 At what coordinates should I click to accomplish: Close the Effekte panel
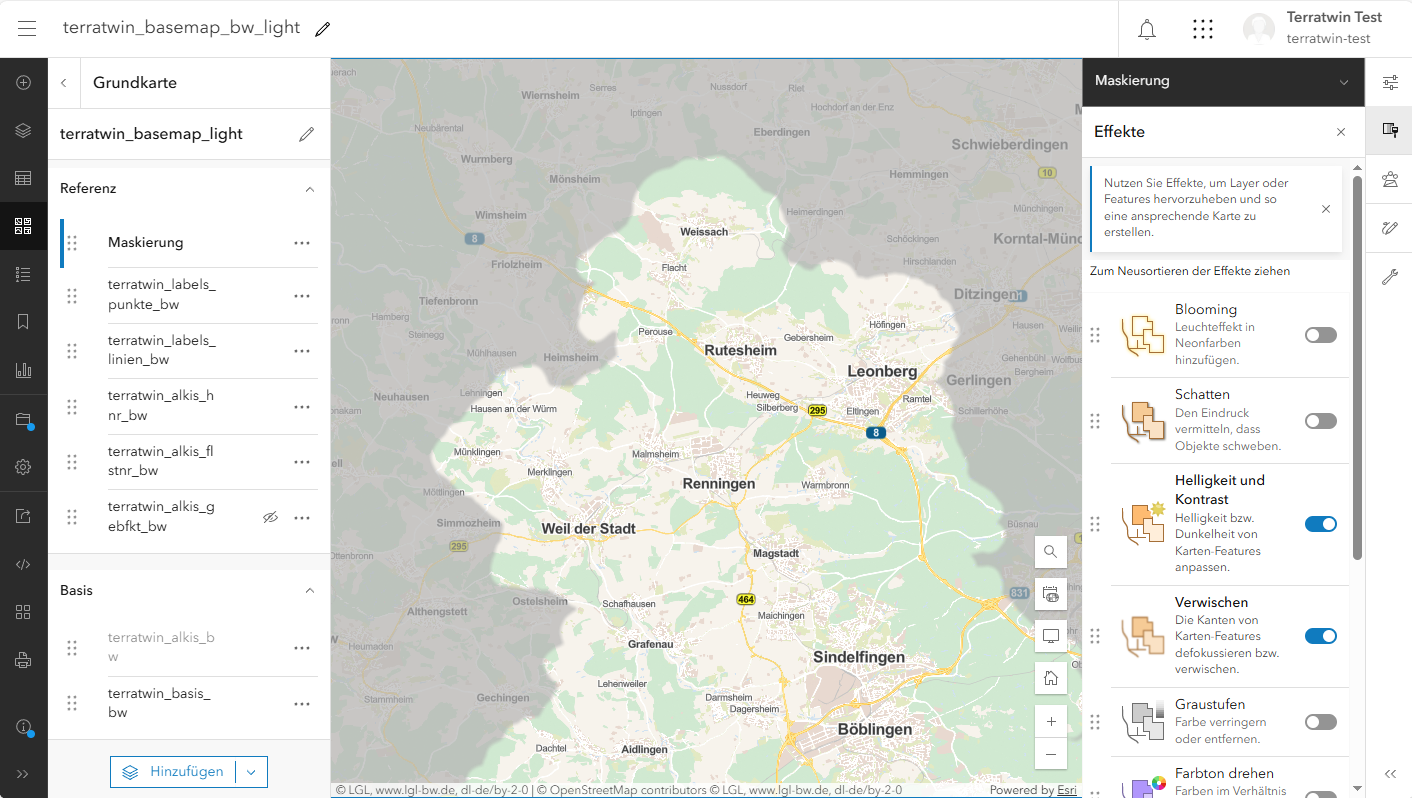click(x=1341, y=132)
